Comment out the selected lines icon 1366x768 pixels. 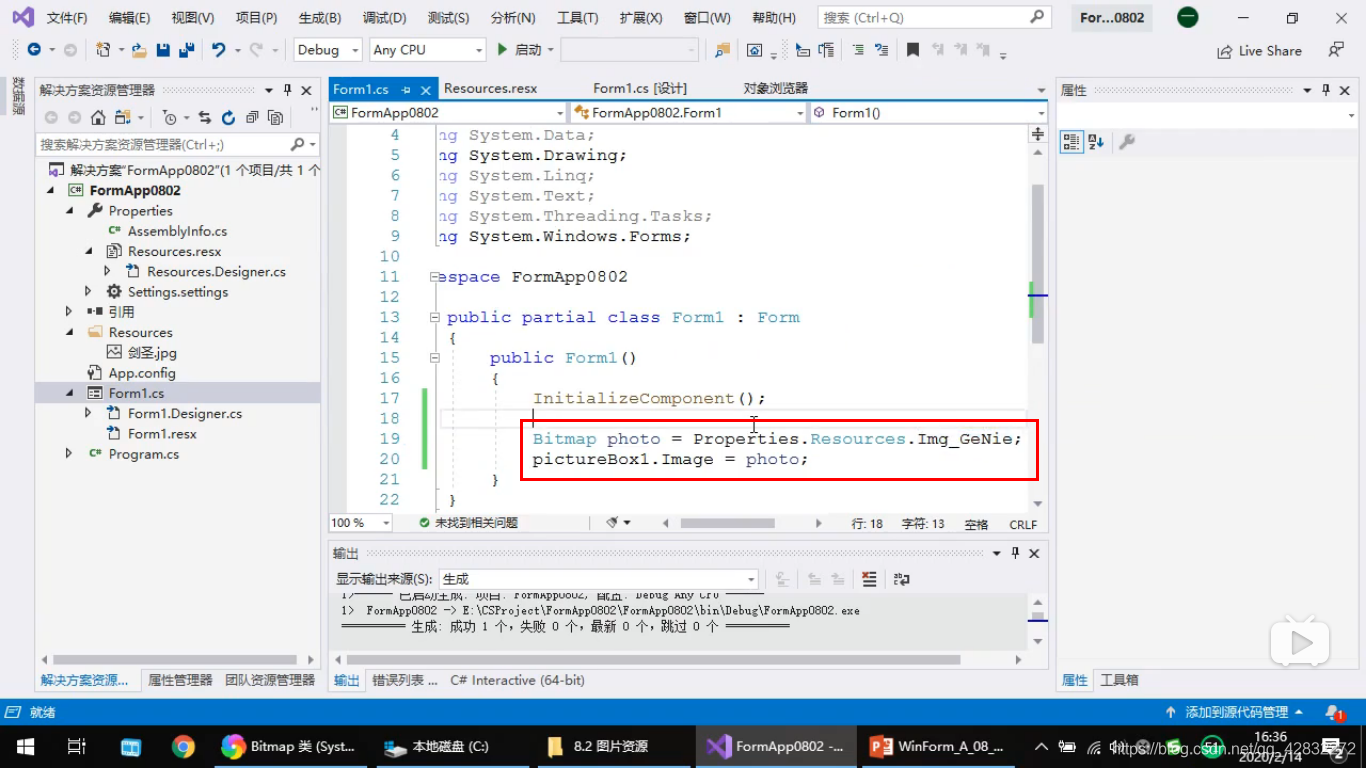(858, 50)
